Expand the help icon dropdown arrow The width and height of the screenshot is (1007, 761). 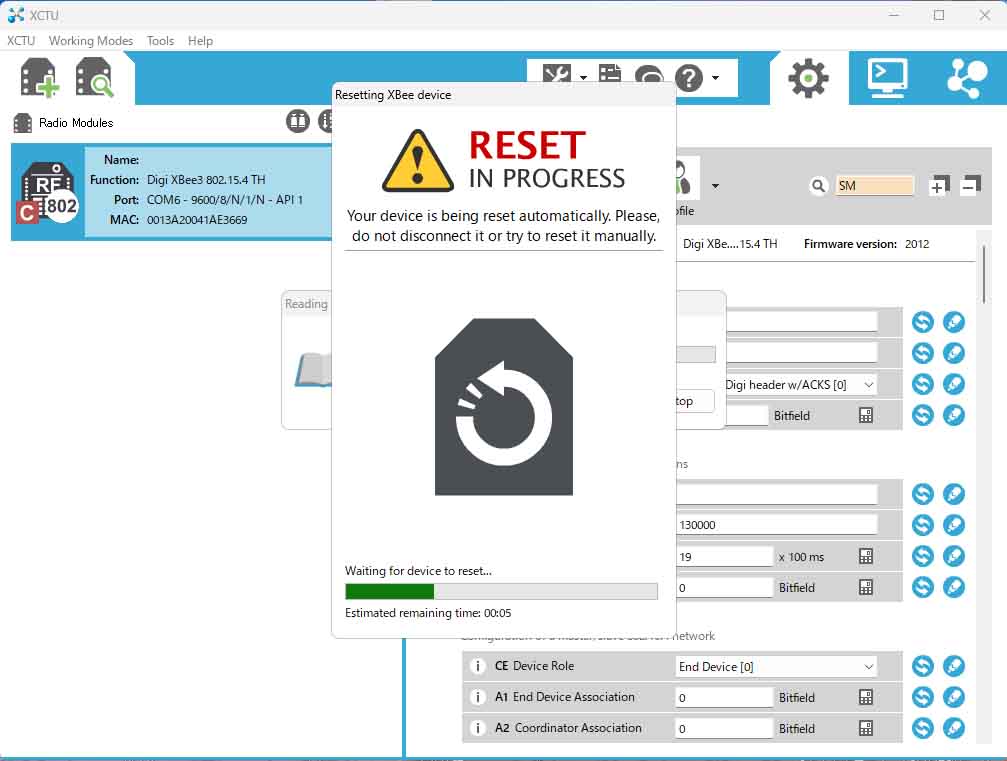pyautogui.click(x=715, y=78)
